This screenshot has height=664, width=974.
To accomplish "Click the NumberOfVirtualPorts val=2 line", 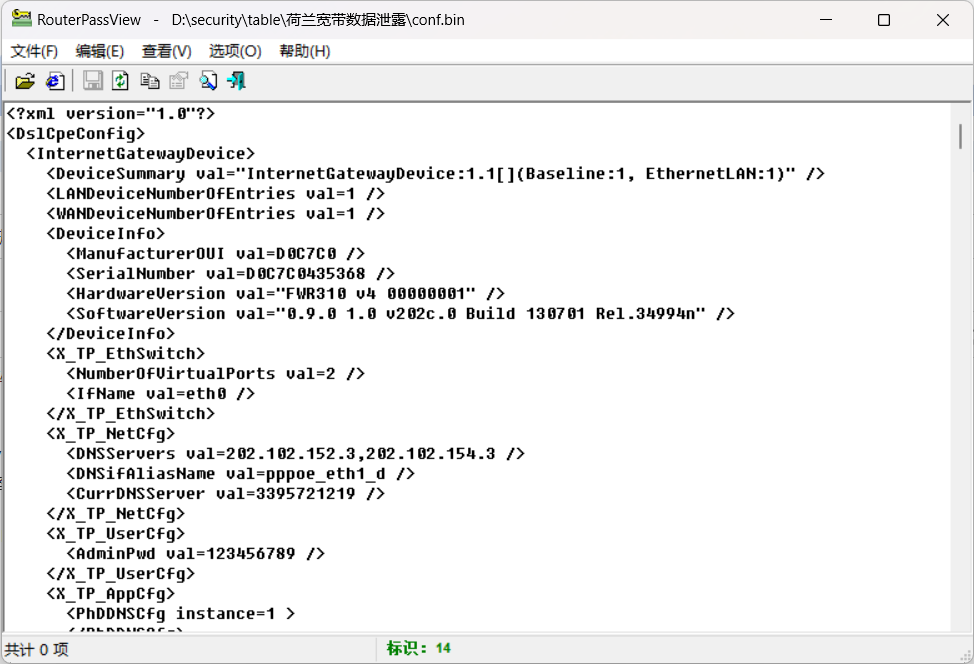I will tap(216, 373).
